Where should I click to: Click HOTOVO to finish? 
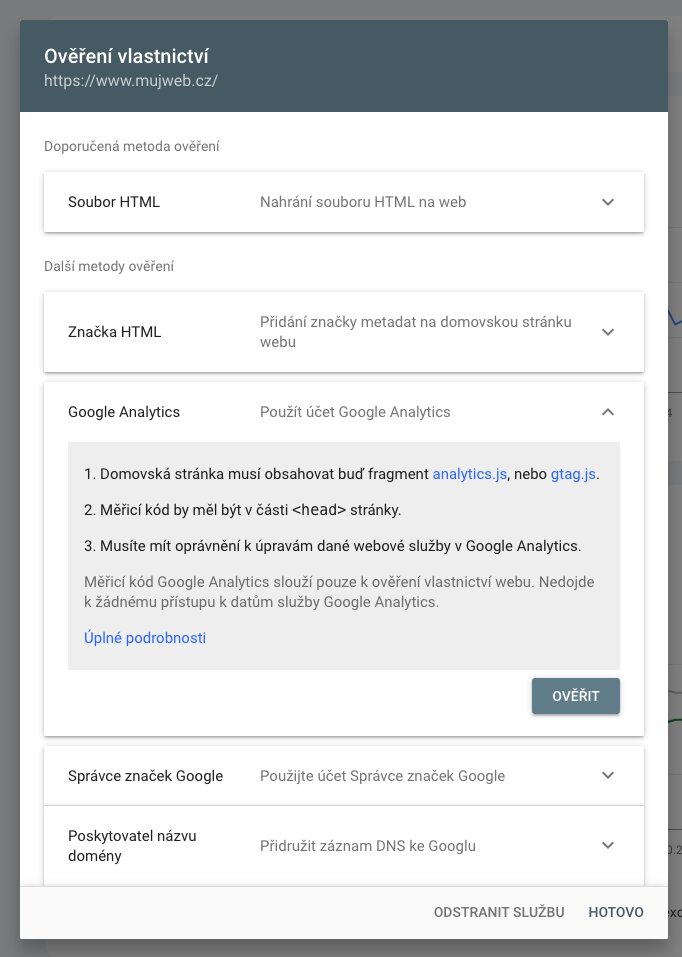pyautogui.click(x=616, y=912)
